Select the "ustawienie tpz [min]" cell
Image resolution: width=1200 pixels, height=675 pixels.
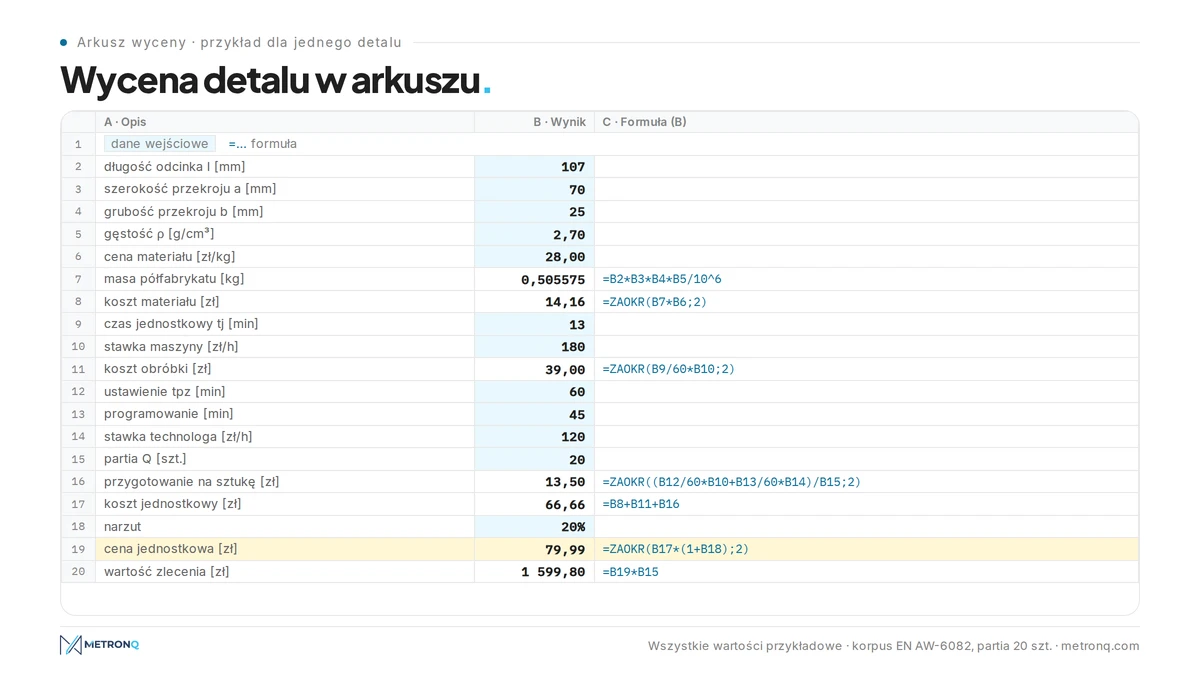[285, 392]
